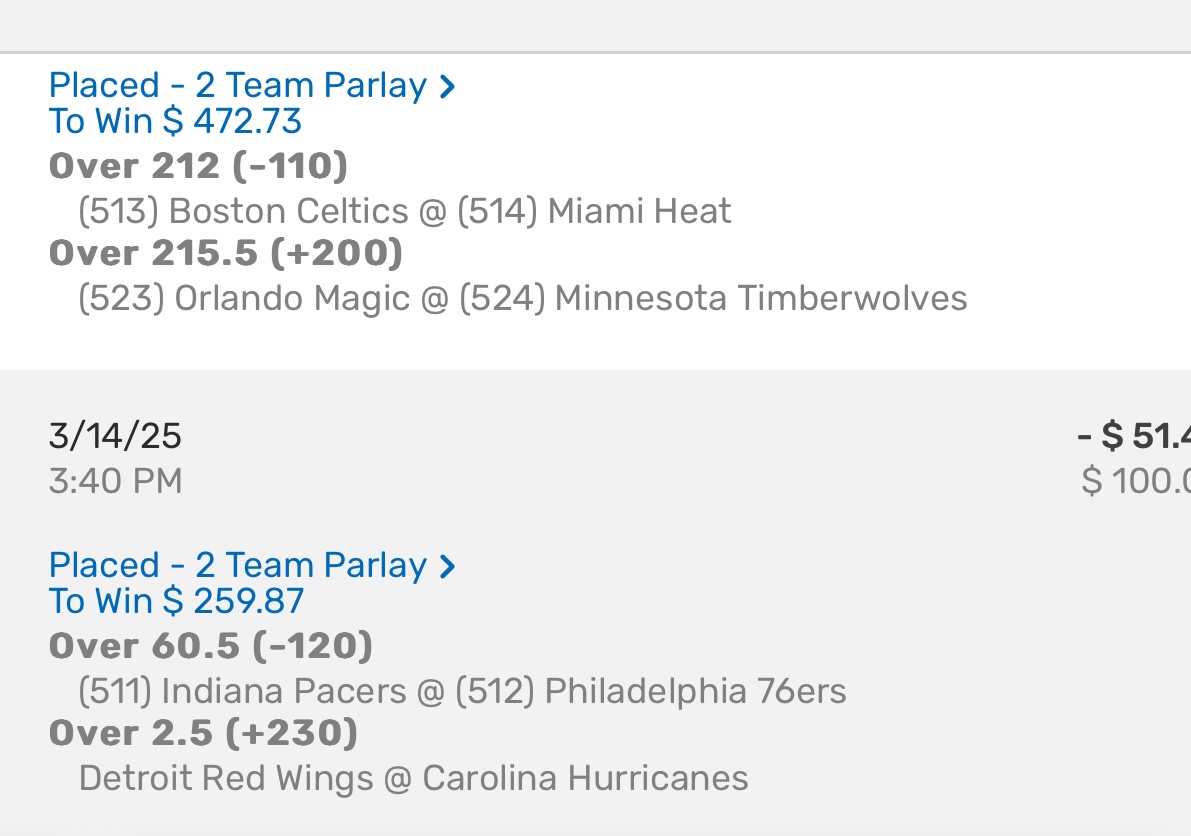Click the To Win $ 472.73 text
Screen dimensions: 1191x836
(175, 121)
